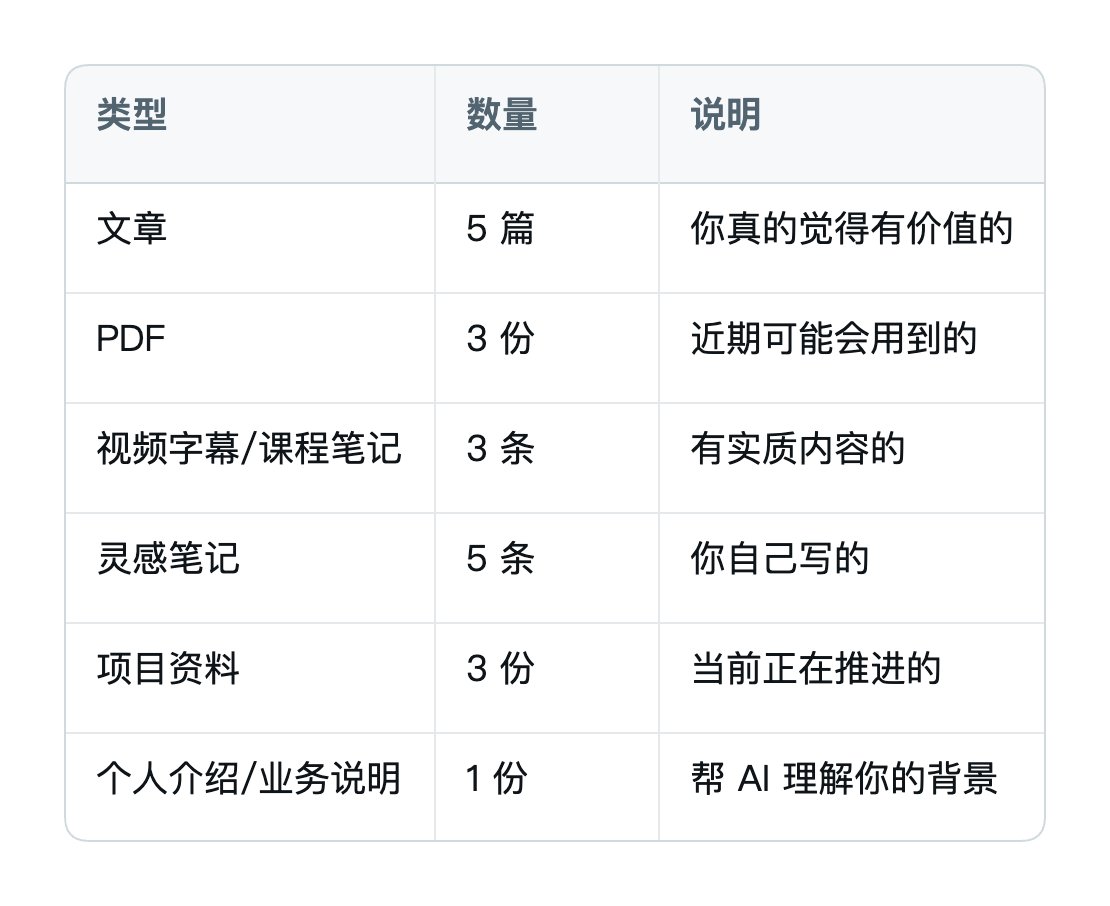1110x906 pixels.
Task: Click the 个人介绍/业务说明 cell
Action: tap(250, 787)
